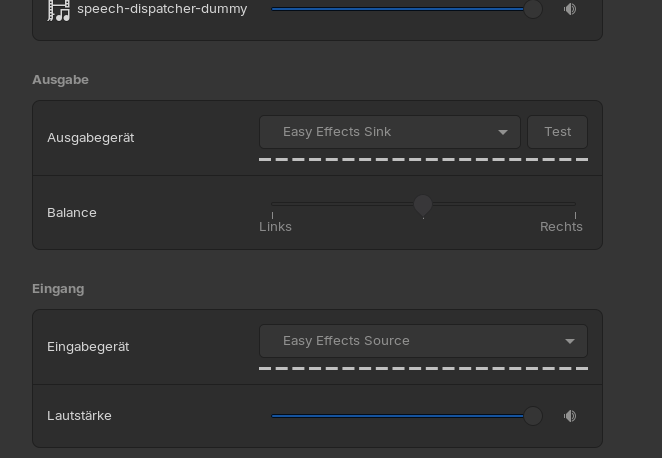
Task: Click the input level meter below Eingabegerät
Action: pos(423,368)
